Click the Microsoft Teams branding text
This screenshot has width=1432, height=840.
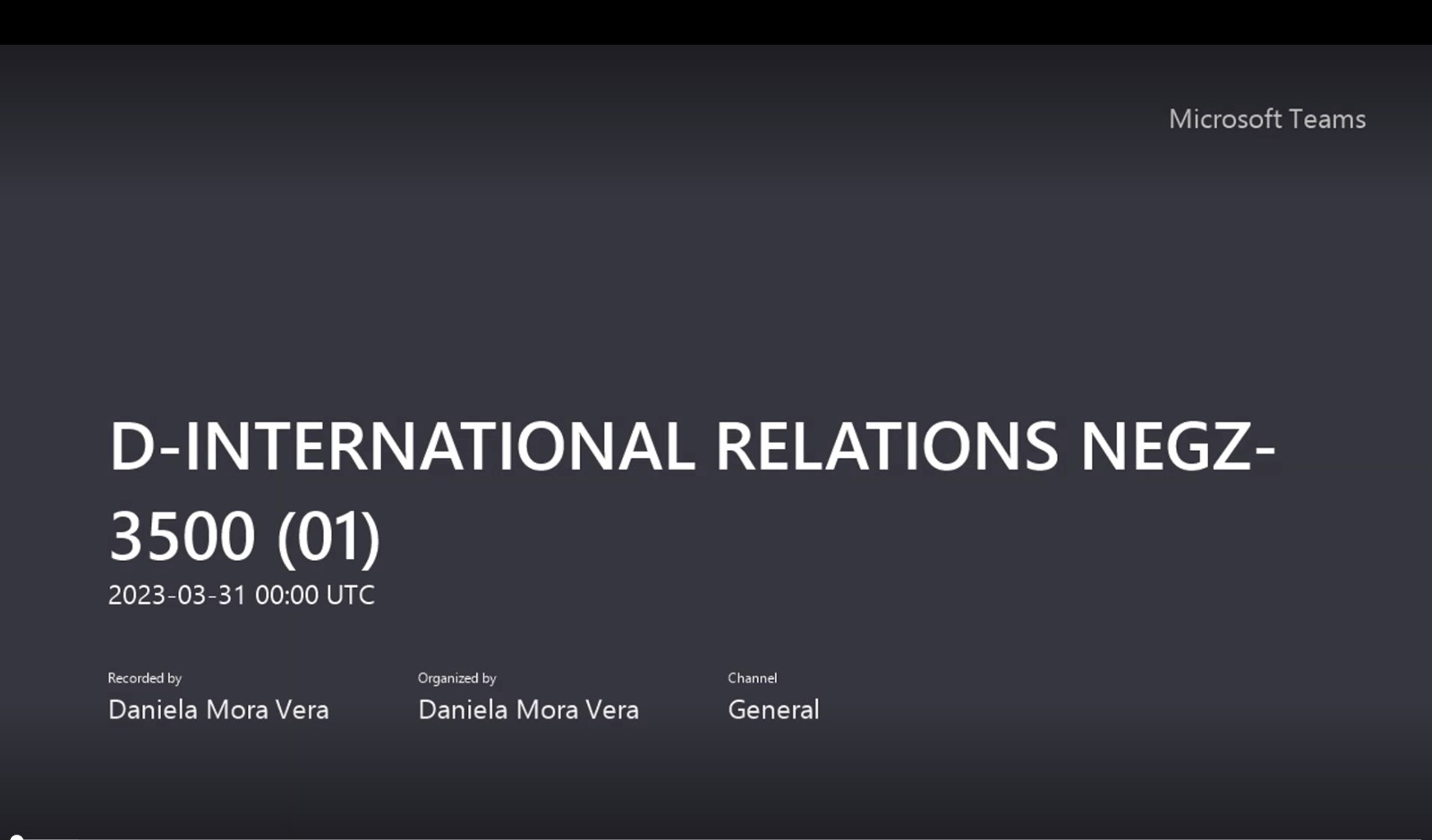click(x=1266, y=119)
